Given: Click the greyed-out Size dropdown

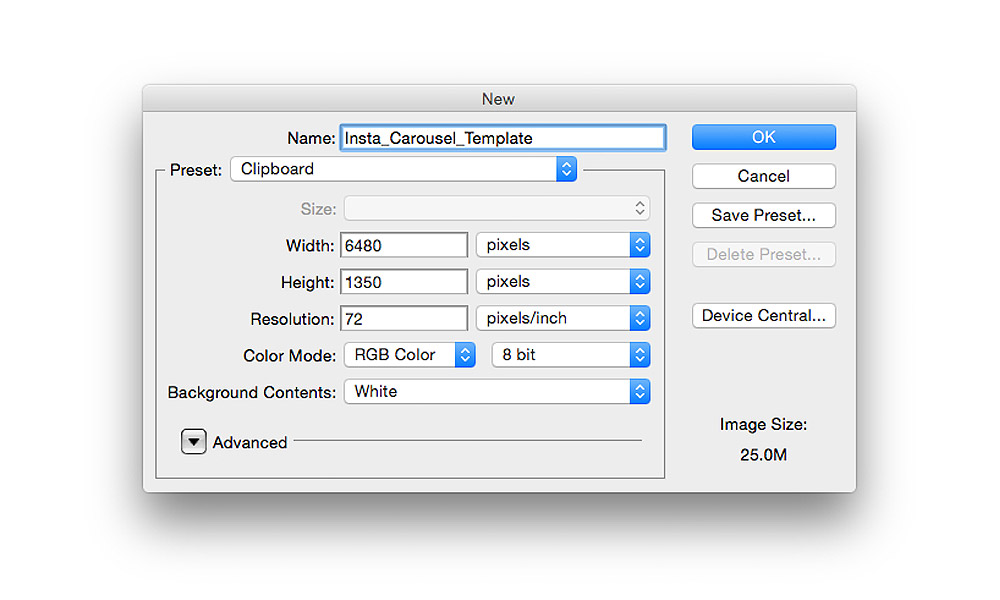Looking at the screenshot, I should 496,209.
